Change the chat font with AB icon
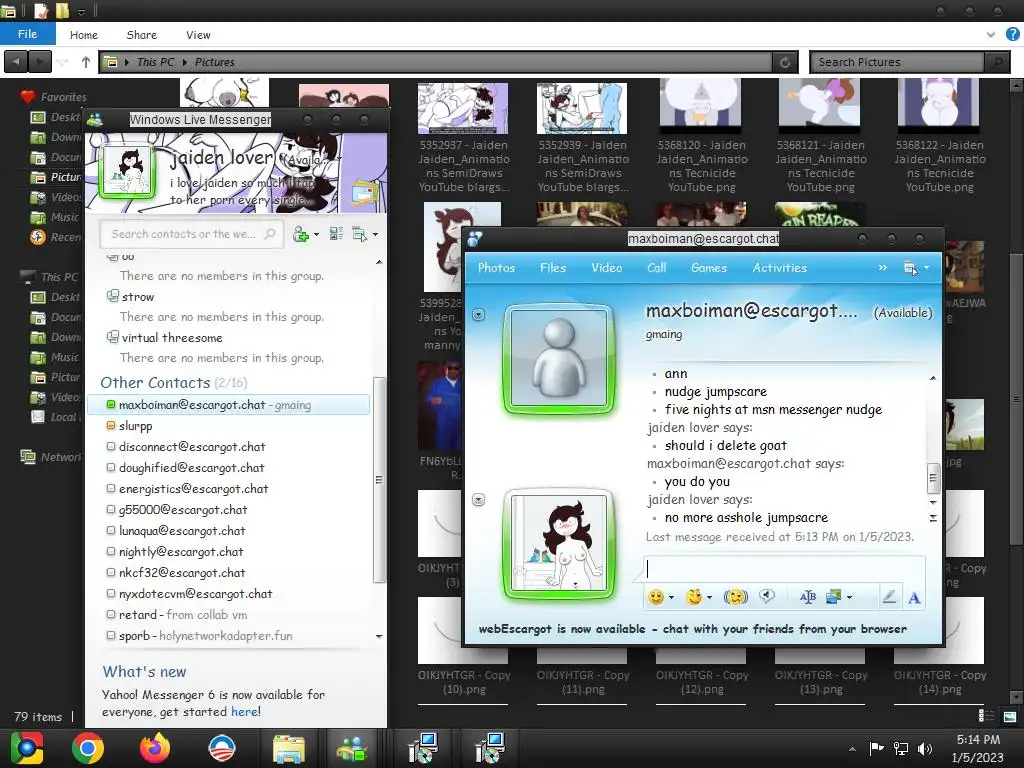This screenshot has height=768, width=1024. pos(808,596)
